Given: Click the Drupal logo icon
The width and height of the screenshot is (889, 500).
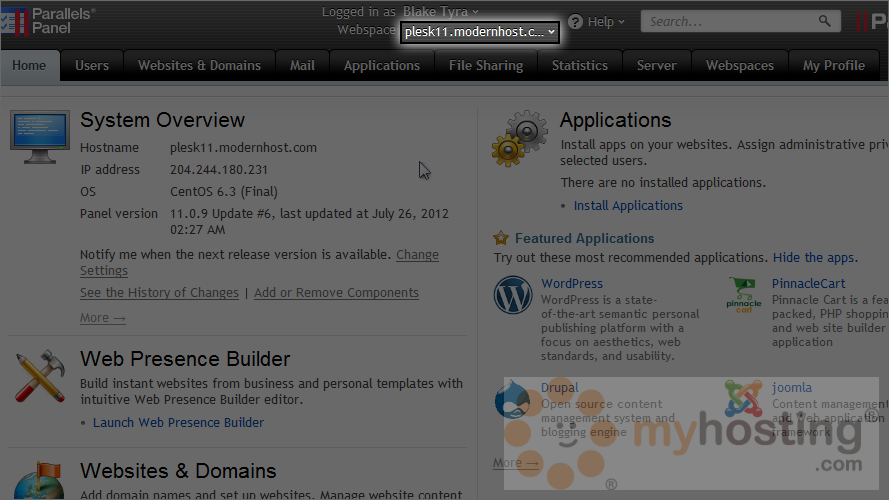Looking at the screenshot, I should 512,399.
